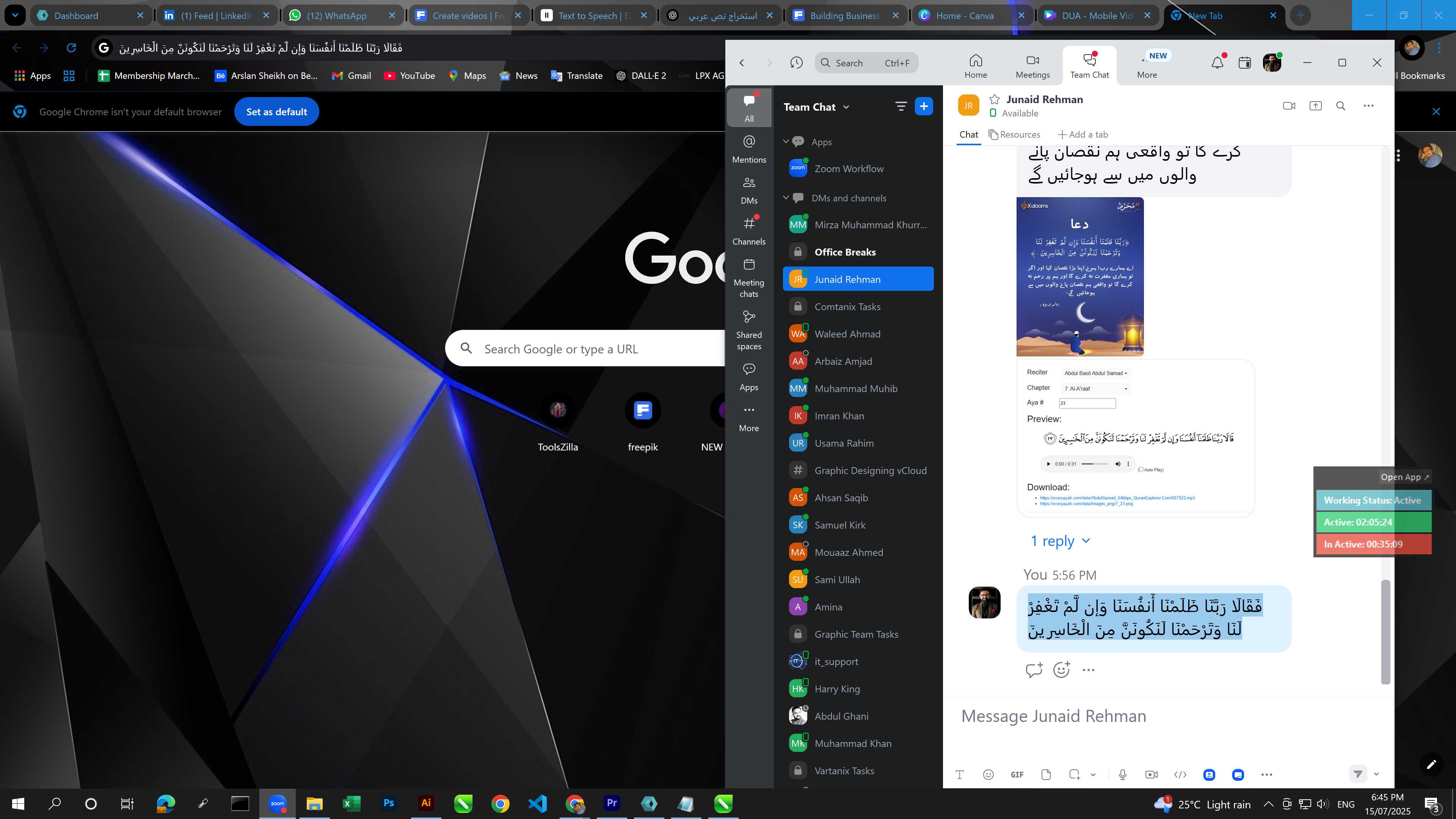Open the Translate bookmark
Screen dimensions: 1456x819
click(577, 76)
